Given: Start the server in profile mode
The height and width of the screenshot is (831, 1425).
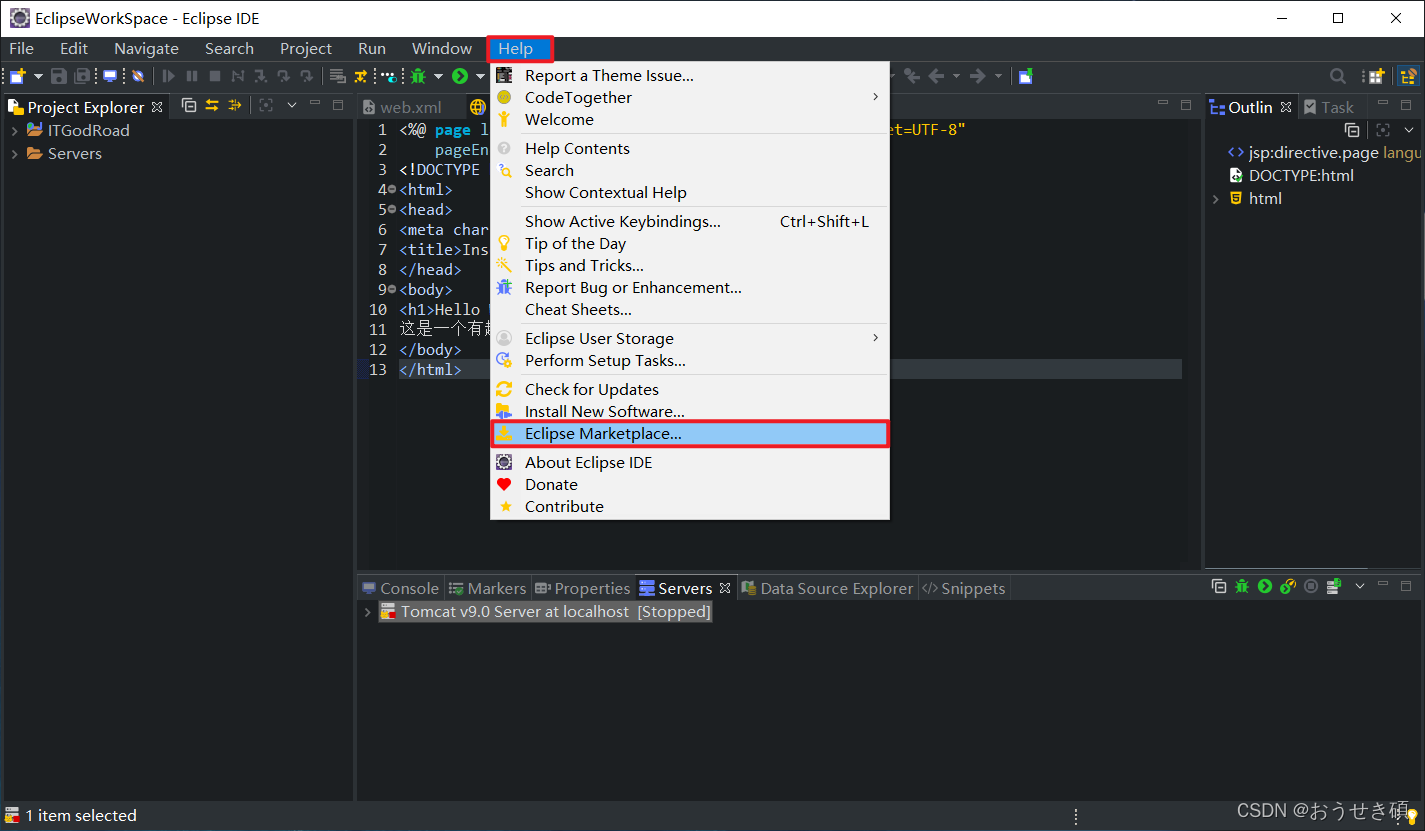Looking at the screenshot, I should pyautogui.click(x=1288, y=587).
